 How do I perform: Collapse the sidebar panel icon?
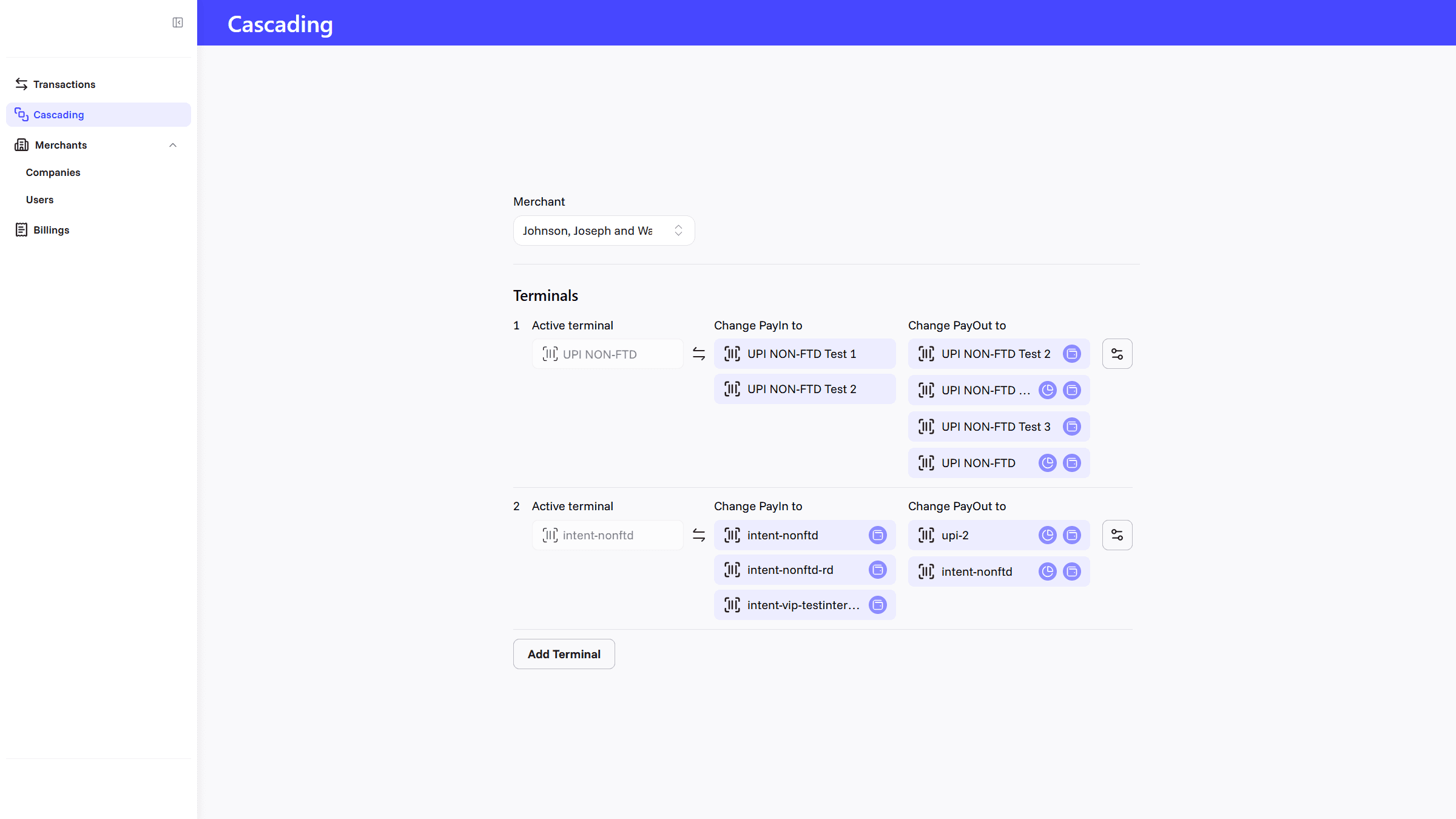coord(178,22)
